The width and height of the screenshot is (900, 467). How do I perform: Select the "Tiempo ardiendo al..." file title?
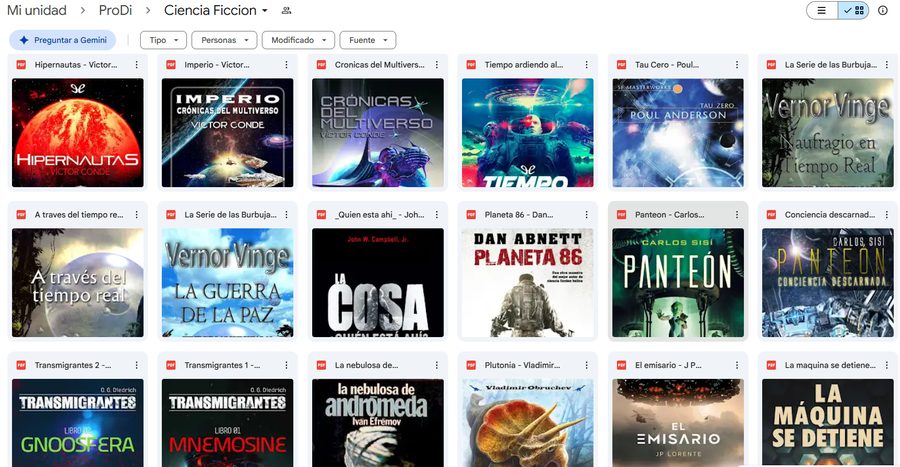tap(523, 65)
